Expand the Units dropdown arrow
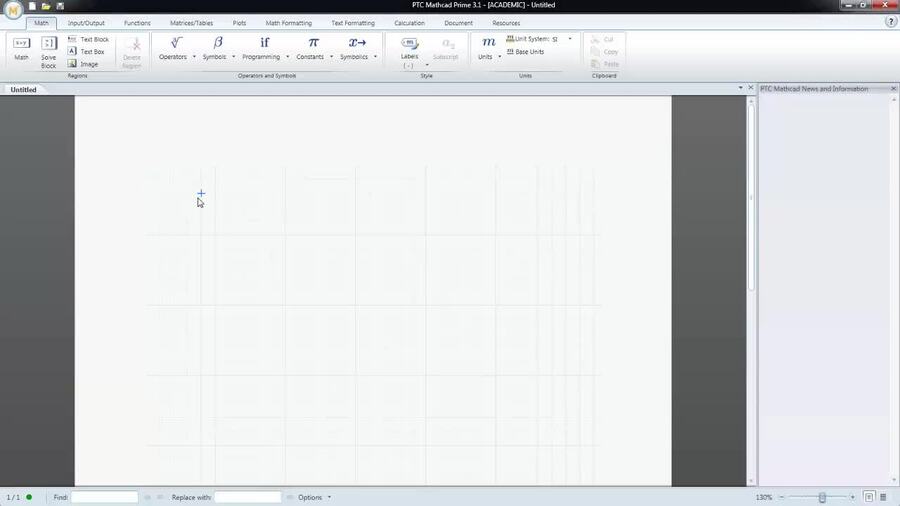 (499, 57)
